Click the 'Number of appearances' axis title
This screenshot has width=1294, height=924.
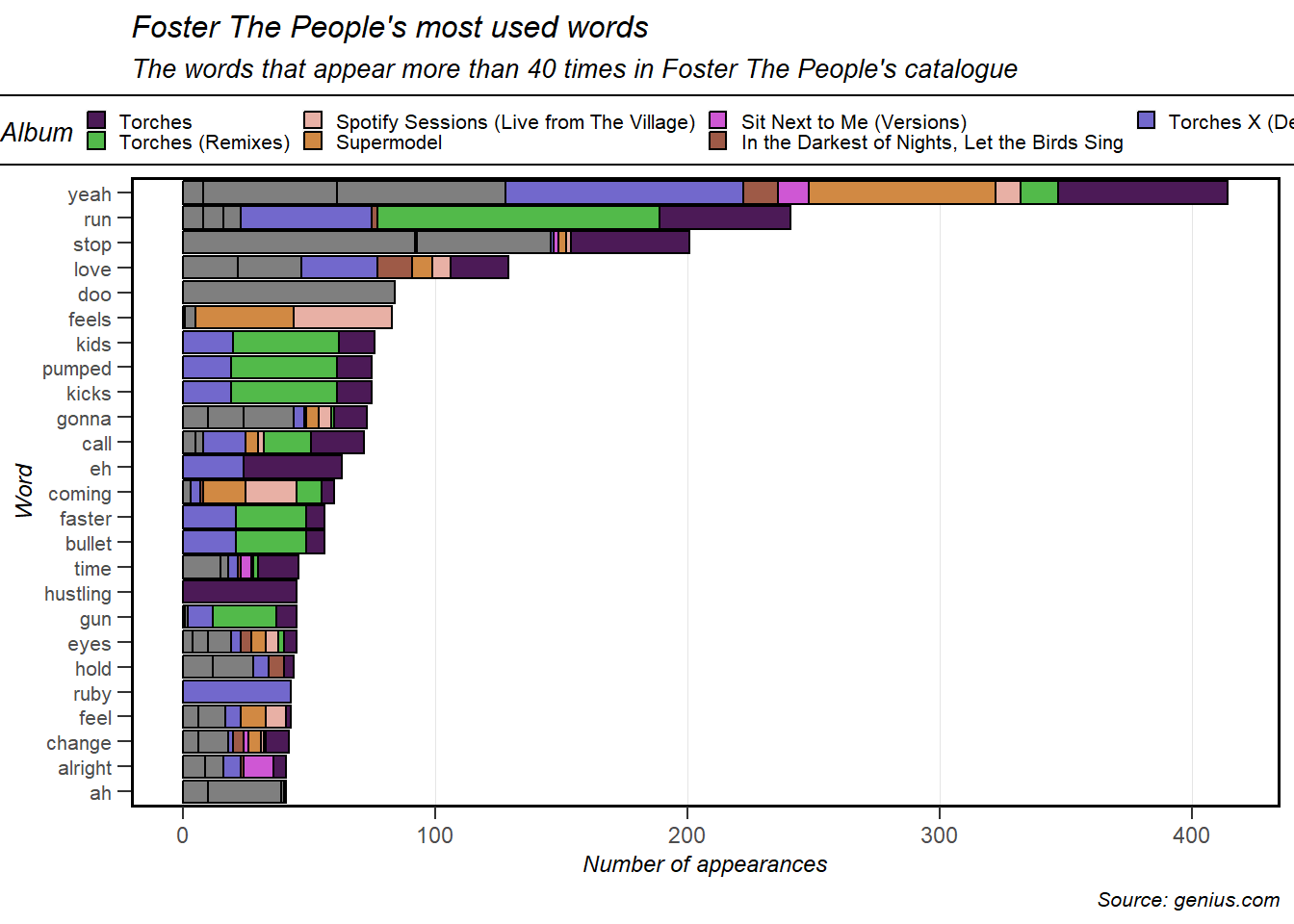click(705, 864)
